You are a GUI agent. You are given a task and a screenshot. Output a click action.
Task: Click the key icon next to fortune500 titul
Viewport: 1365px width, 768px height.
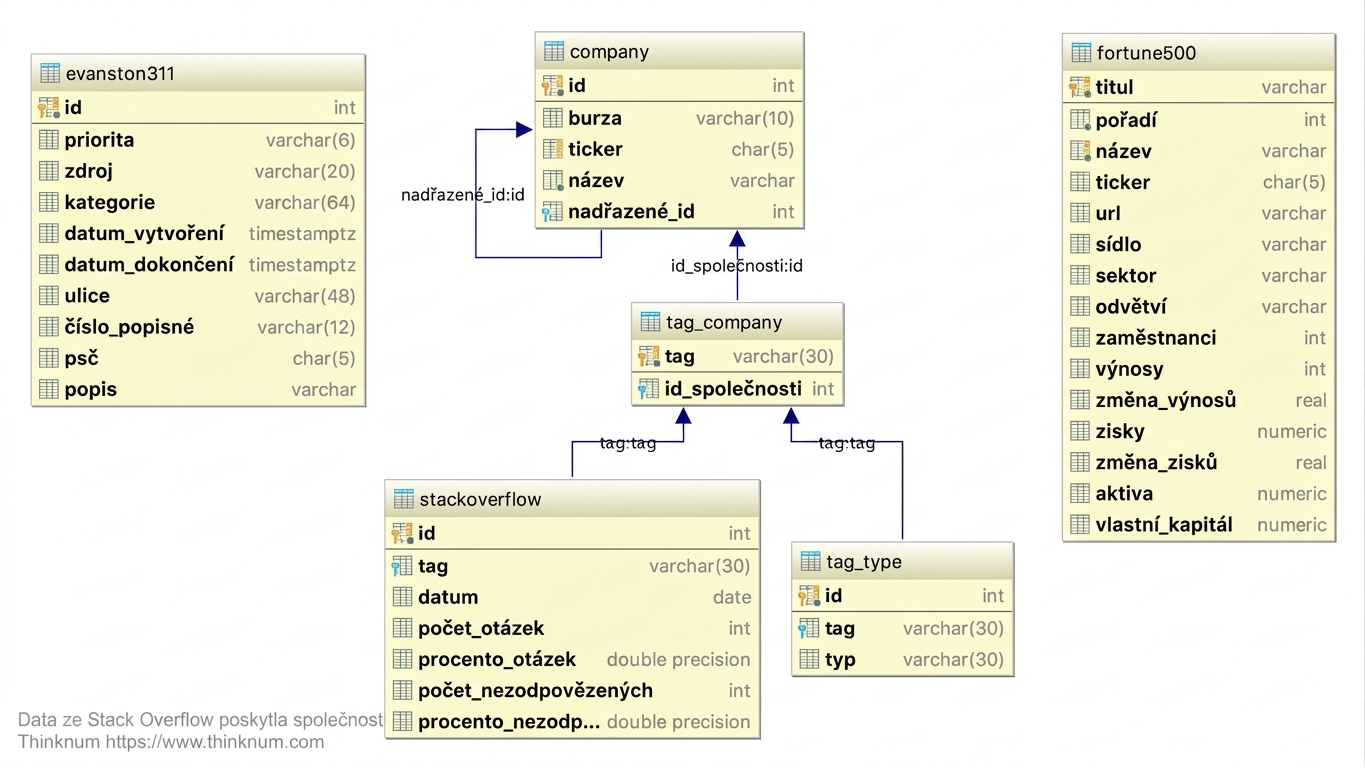point(1080,87)
